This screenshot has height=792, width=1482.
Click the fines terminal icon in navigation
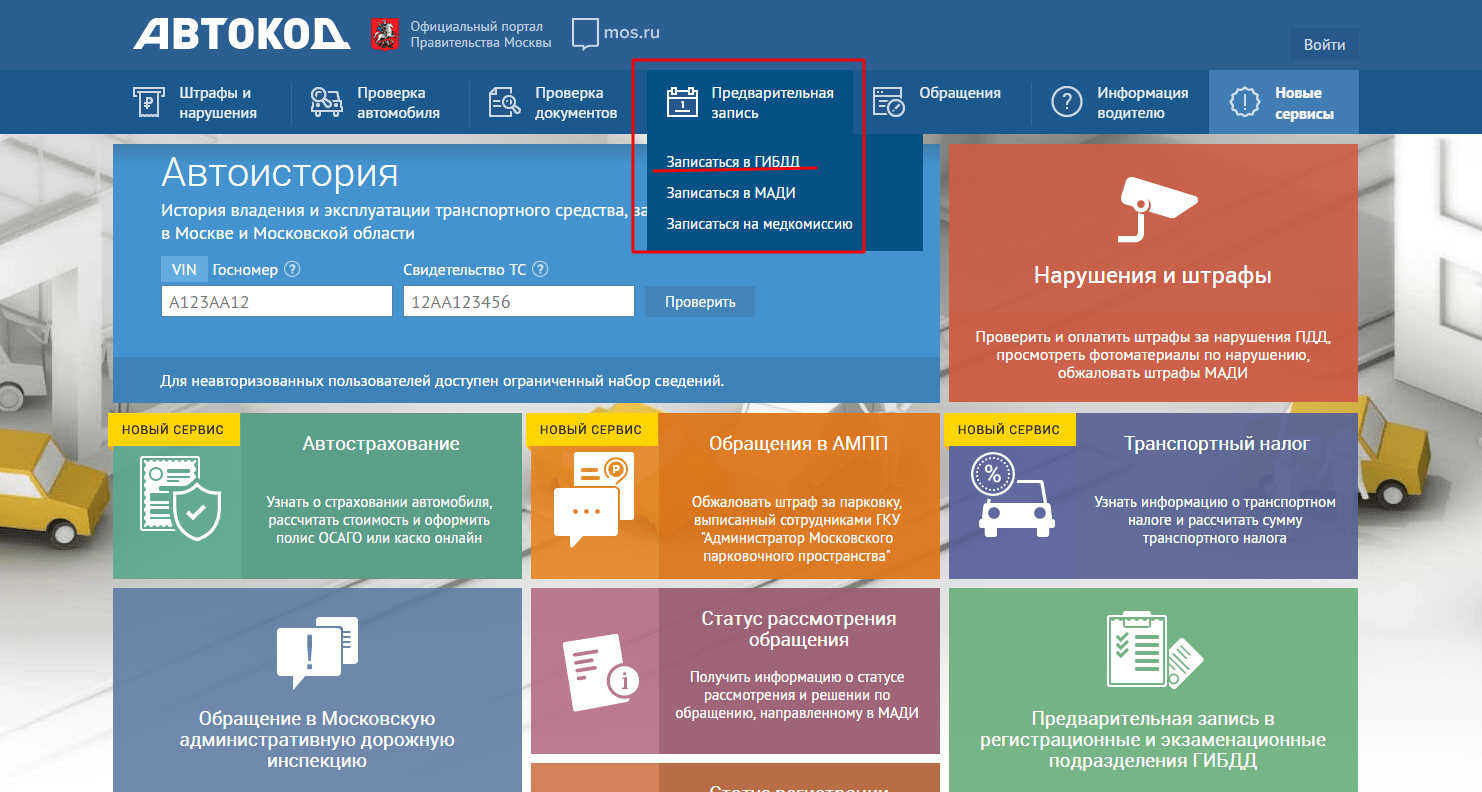(148, 102)
